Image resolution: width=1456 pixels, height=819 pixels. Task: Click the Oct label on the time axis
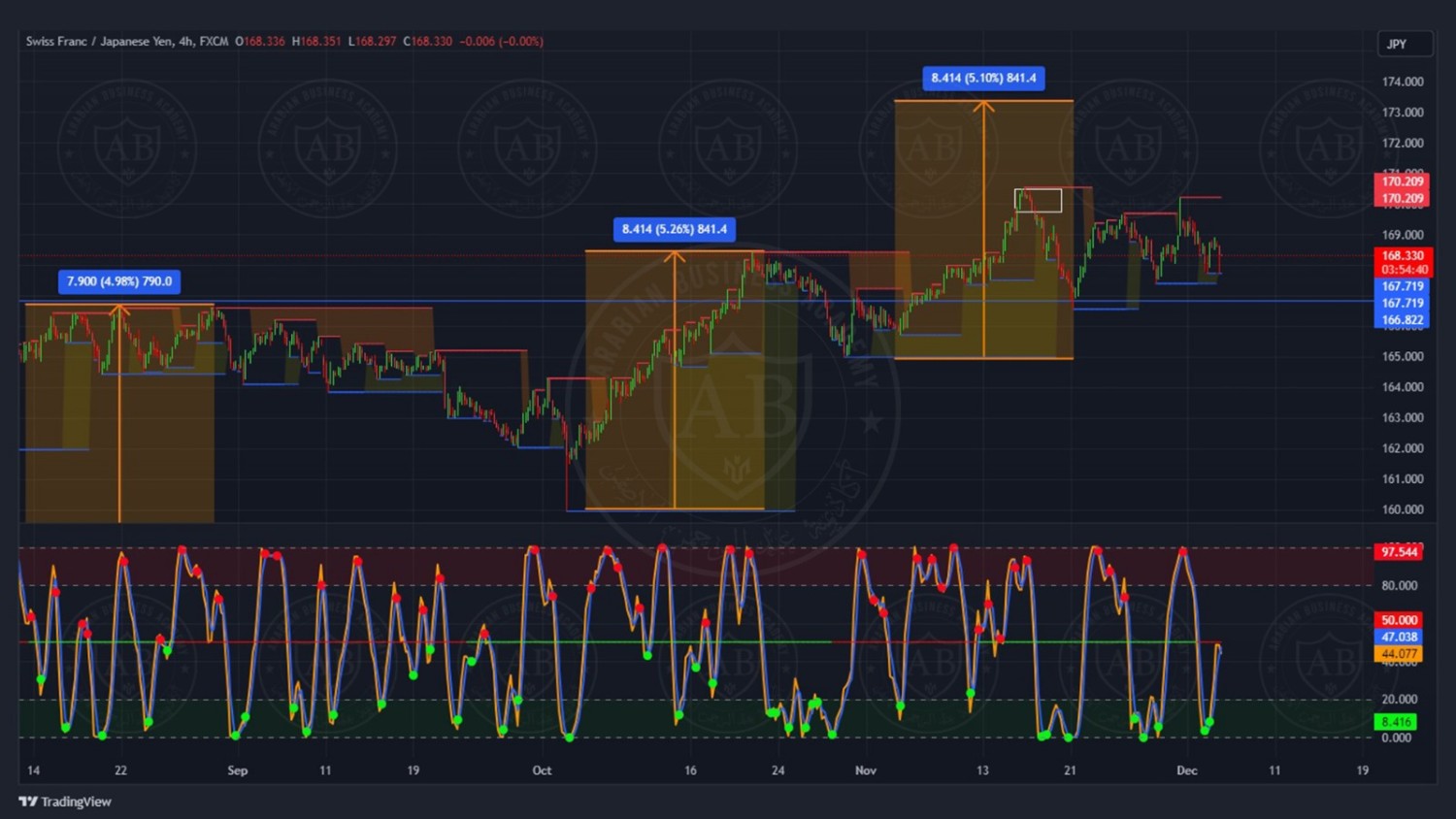click(542, 770)
